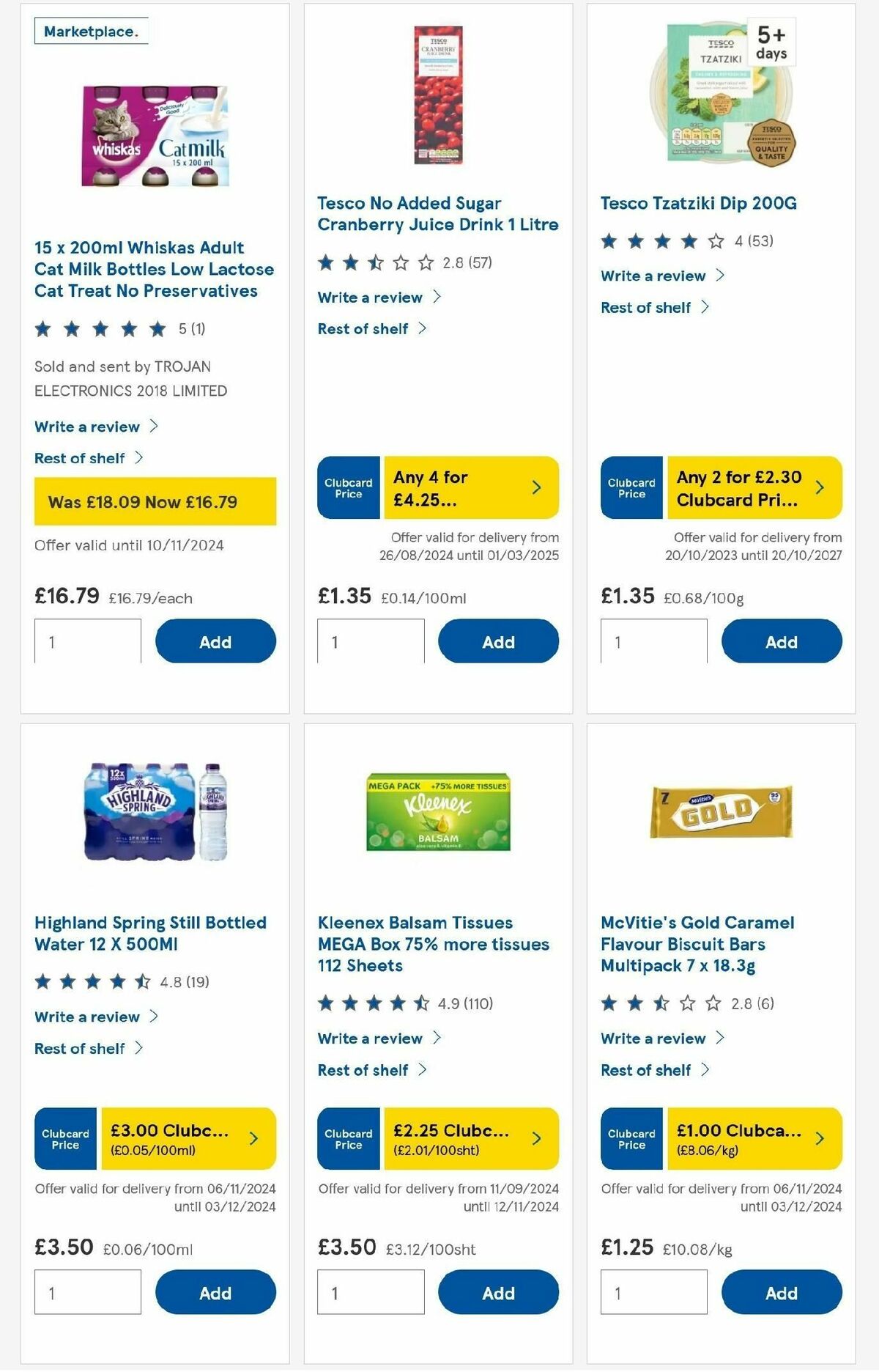Click Add for Tesco Tzatziki Dip
The image size is (879, 1372).
point(782,641)
